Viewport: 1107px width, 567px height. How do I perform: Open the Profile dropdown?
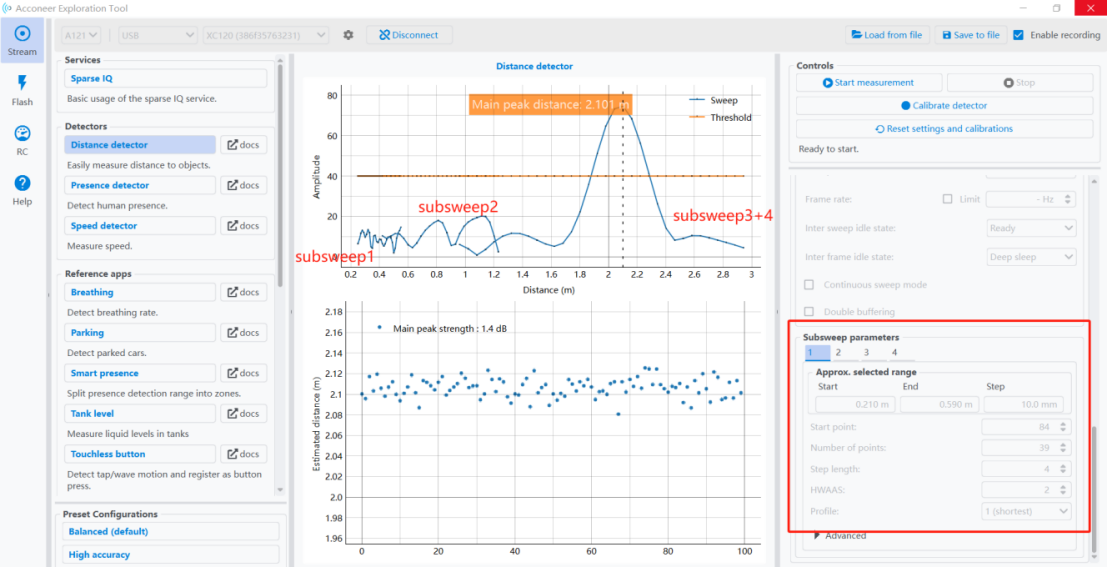click(x=1027, y=511)
